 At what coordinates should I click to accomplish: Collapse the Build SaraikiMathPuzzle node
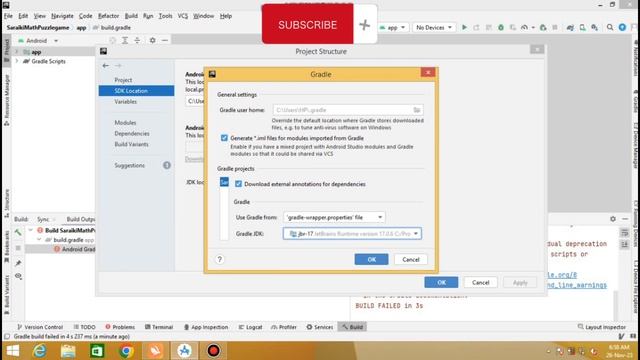(31, 230)
